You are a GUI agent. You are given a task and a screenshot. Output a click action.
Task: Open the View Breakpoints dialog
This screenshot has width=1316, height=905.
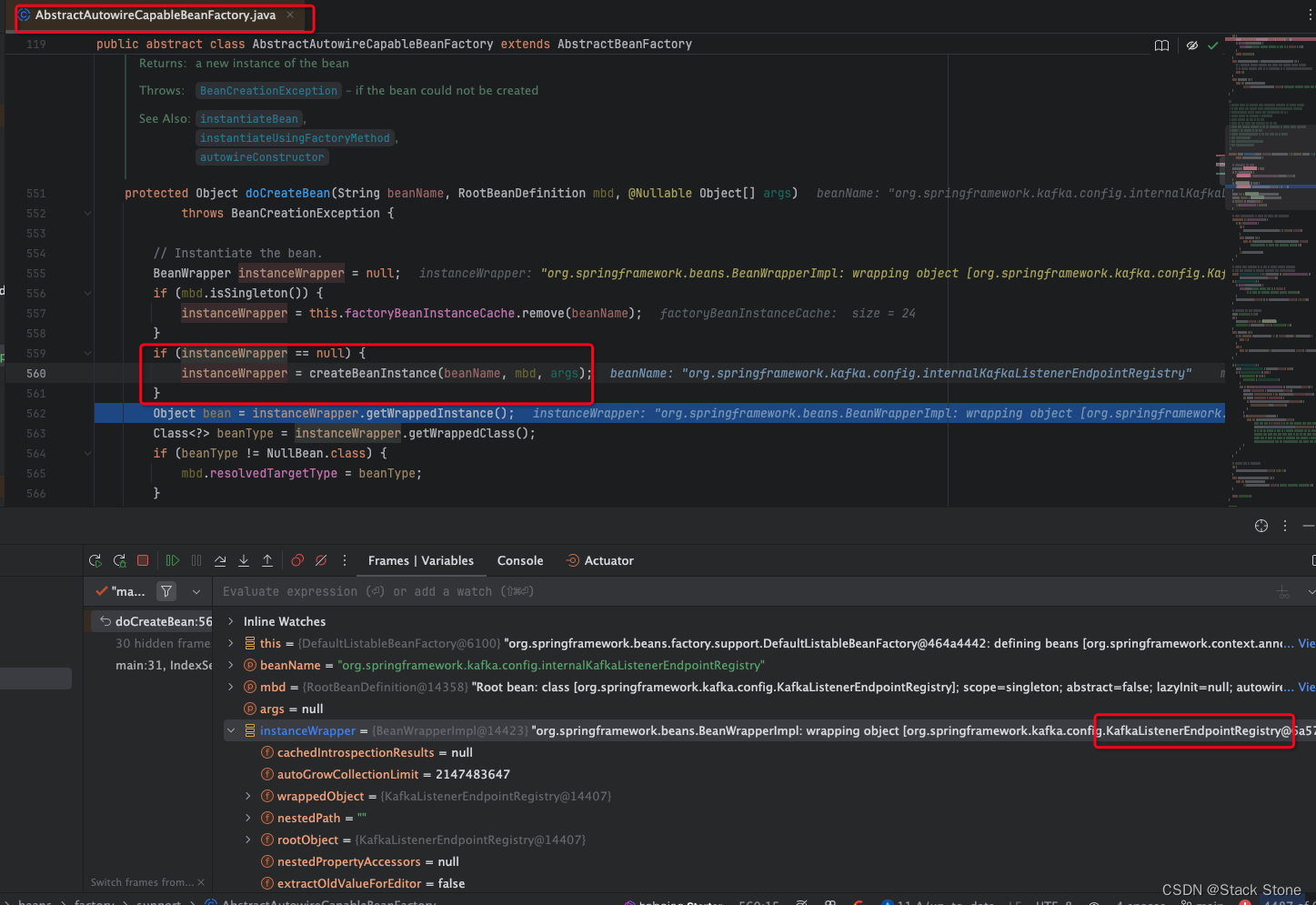[x=297, y=561]
